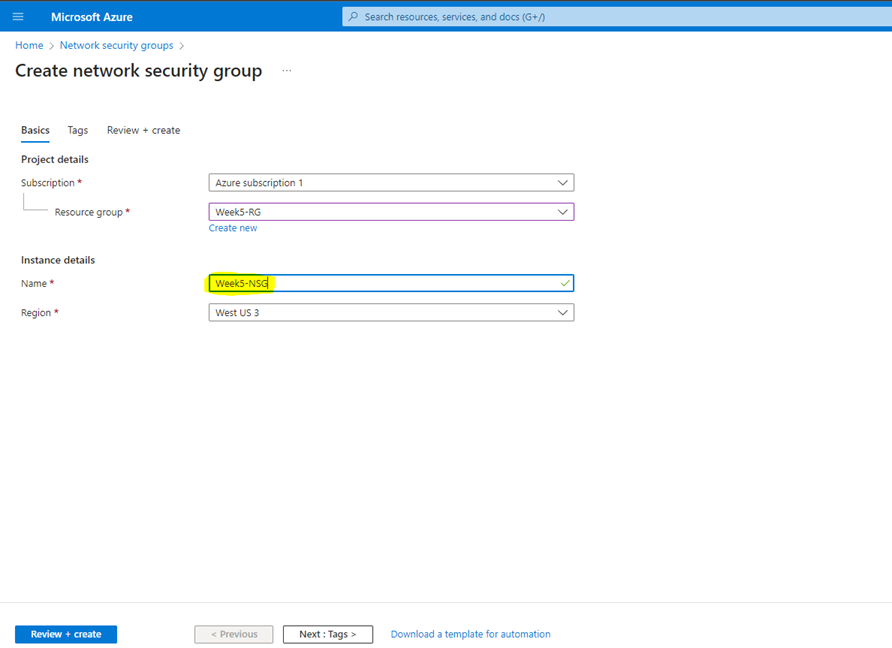Open the Region dropdown showing West US 3

click(x=391, y=312)
